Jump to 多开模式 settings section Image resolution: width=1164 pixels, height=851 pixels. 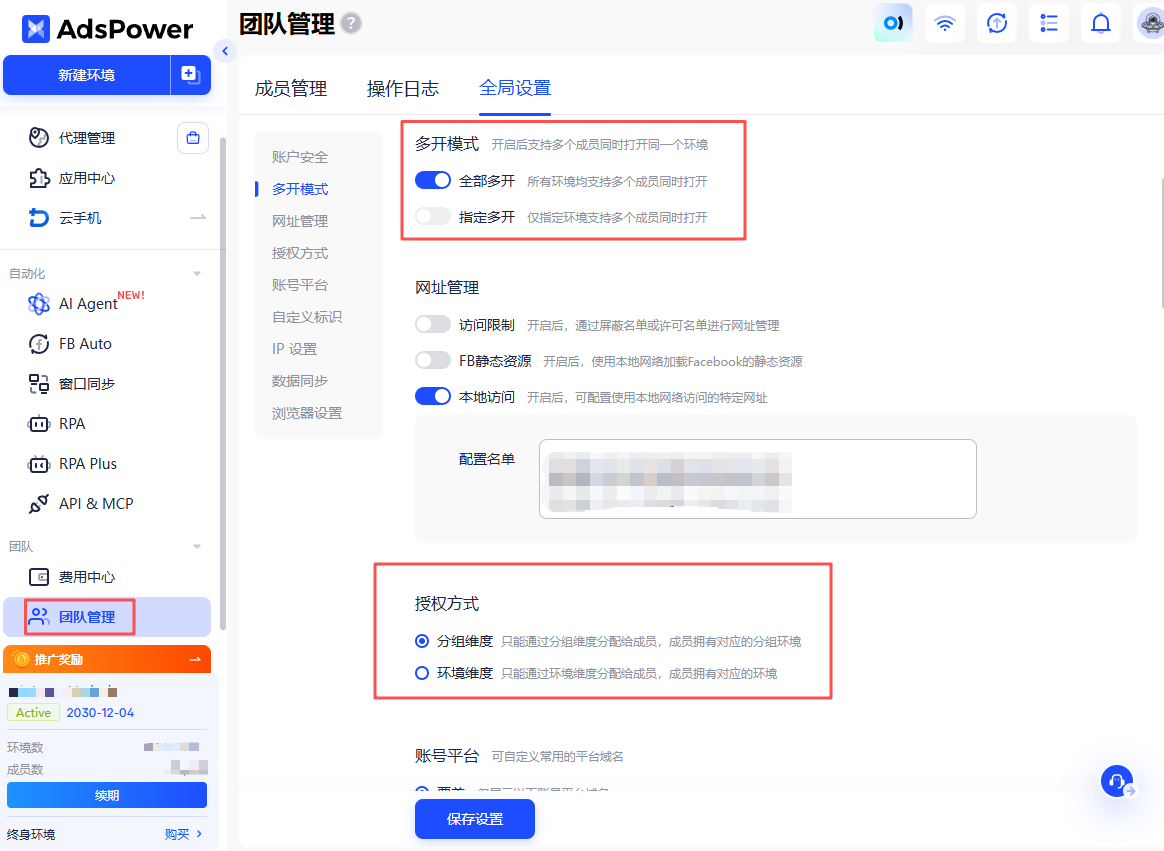pos(300,189)
